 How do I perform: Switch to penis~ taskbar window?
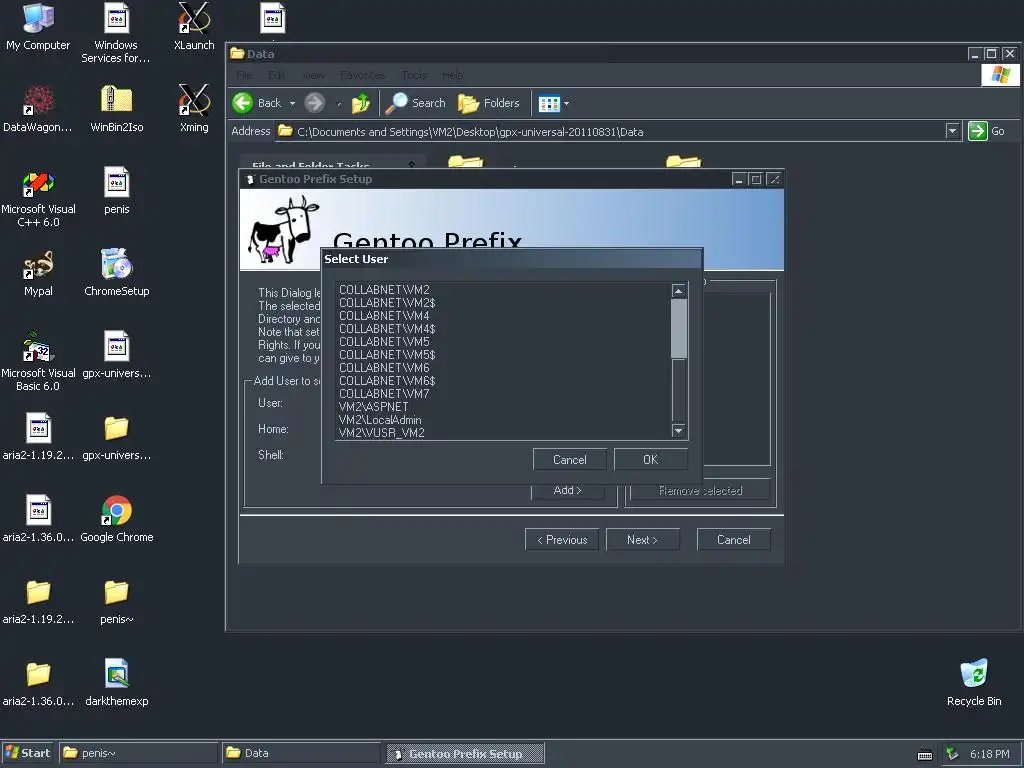(x=138, y=753)
